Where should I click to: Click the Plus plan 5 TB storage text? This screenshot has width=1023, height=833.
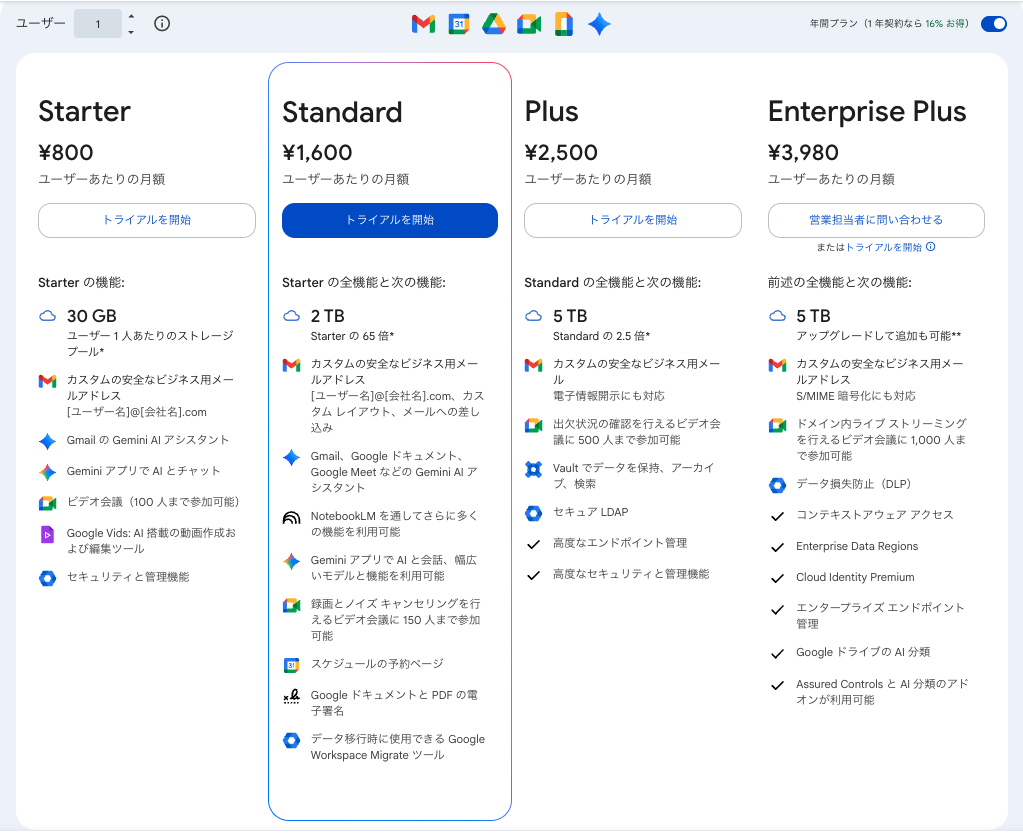[570, 316]
